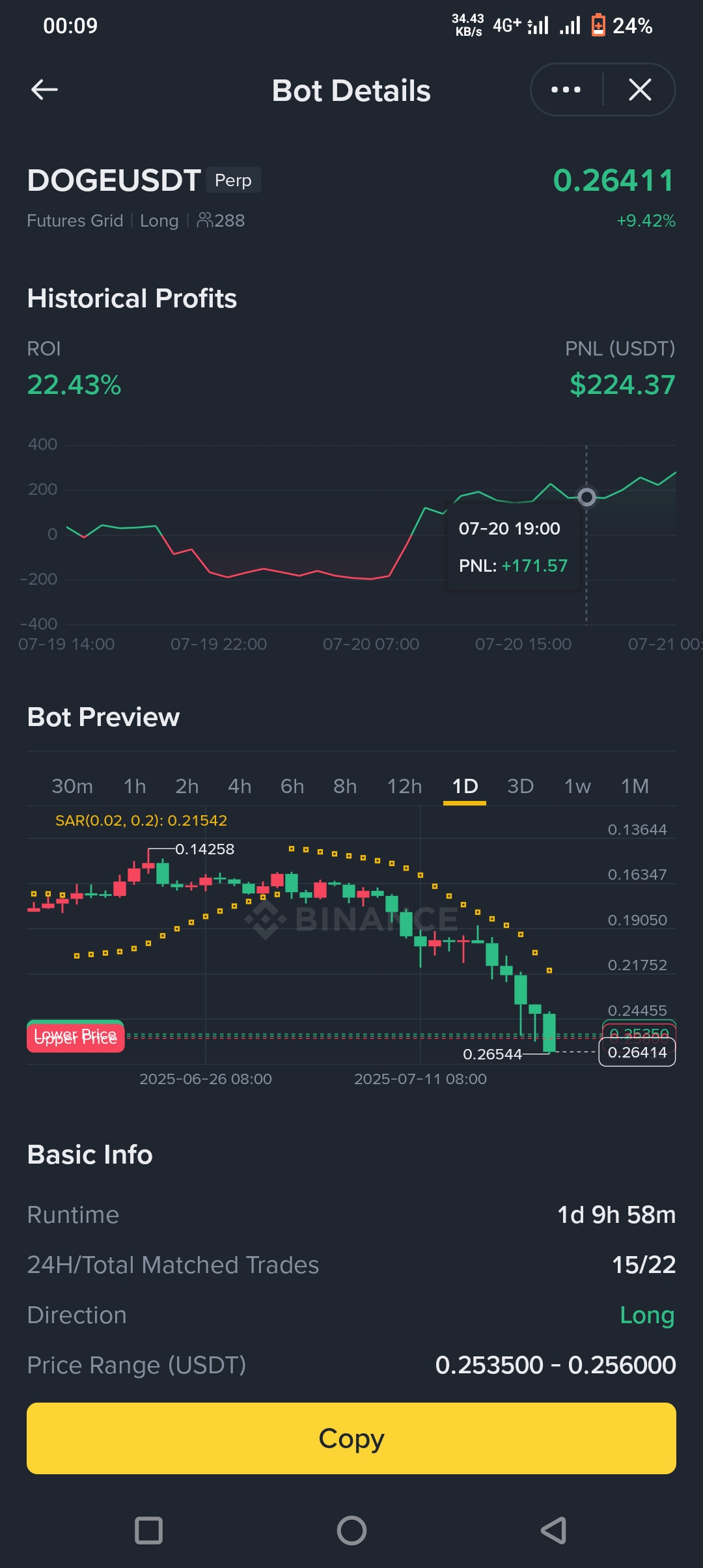The image size is (703, 1568).
Task: Tap the Perp badge
Action: pyautogui.click(x=233, y=180)
